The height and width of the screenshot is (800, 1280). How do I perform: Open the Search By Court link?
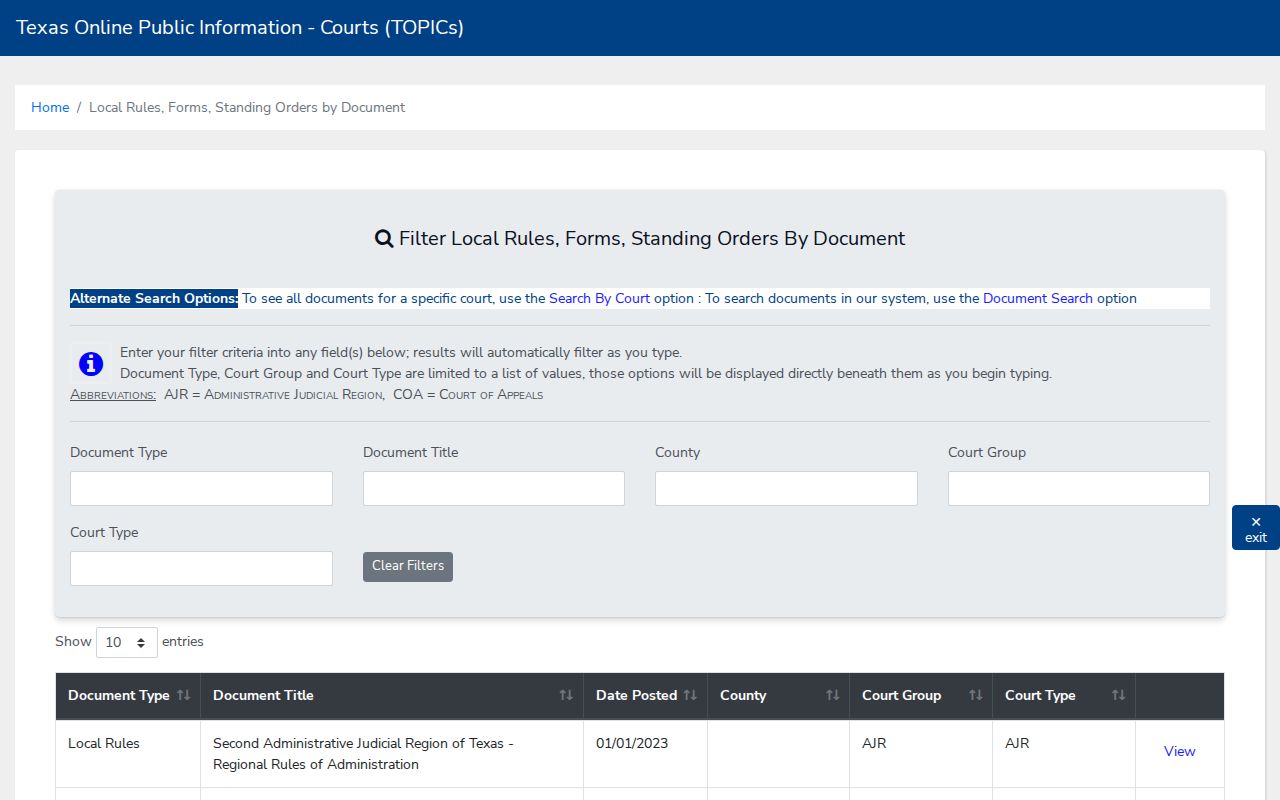click(x=599, y=298)
